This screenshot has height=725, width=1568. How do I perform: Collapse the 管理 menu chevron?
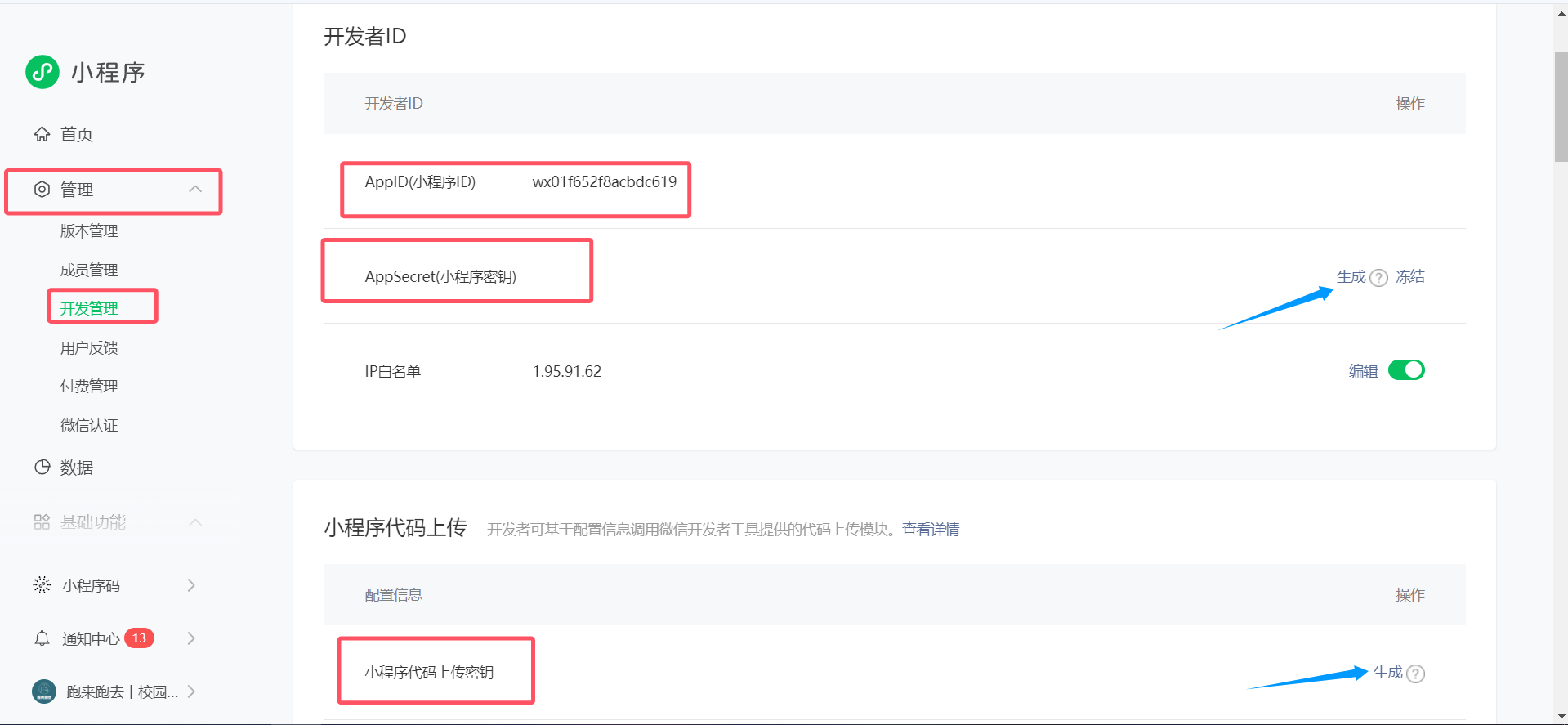click(195, 190)
